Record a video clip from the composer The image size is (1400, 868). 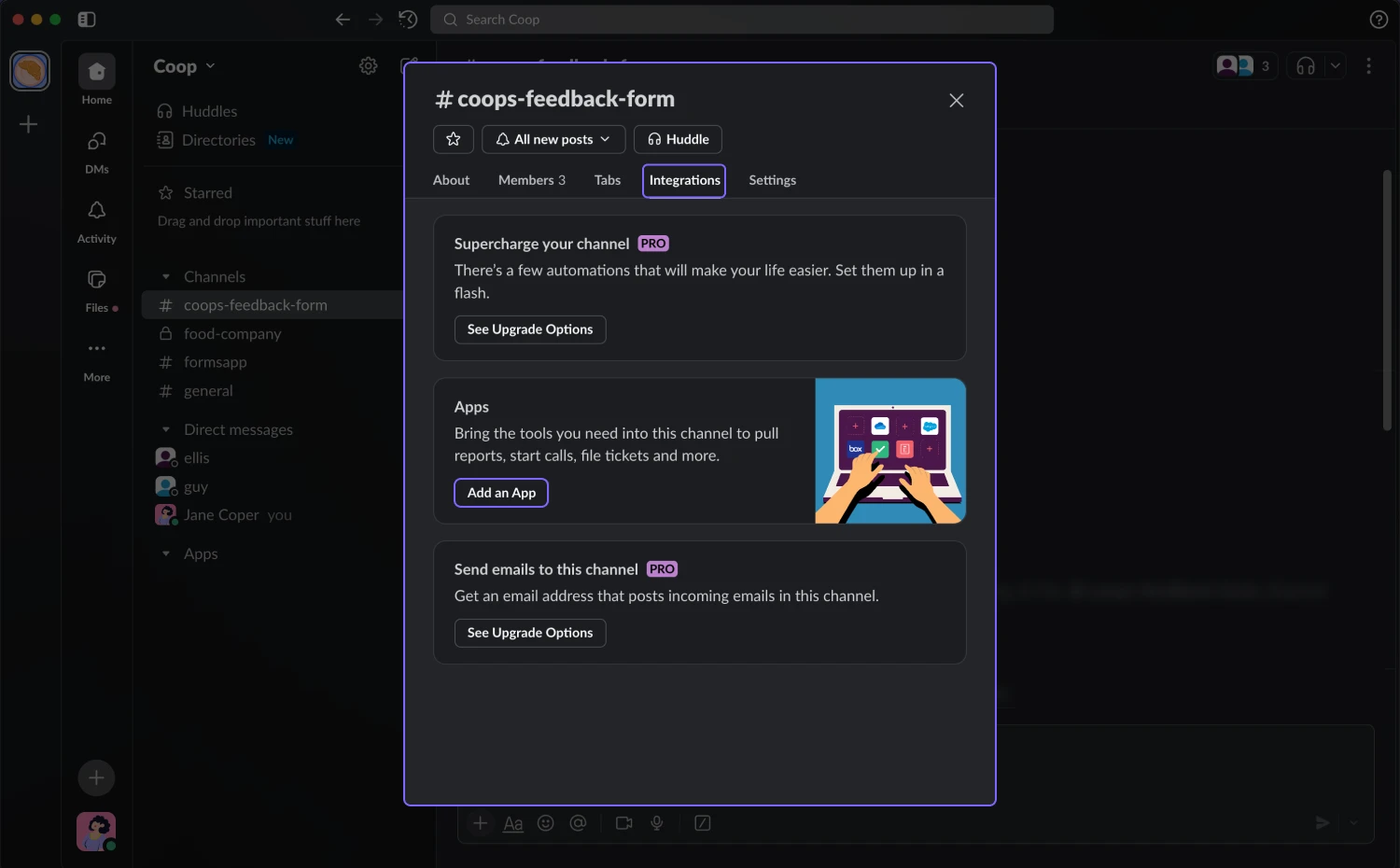(623, 822)
